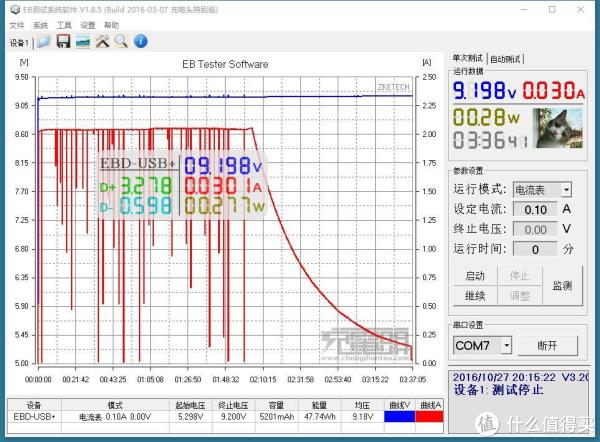Open the 工具 menu
Screen dimensions: 600x442
coord(64,25)
